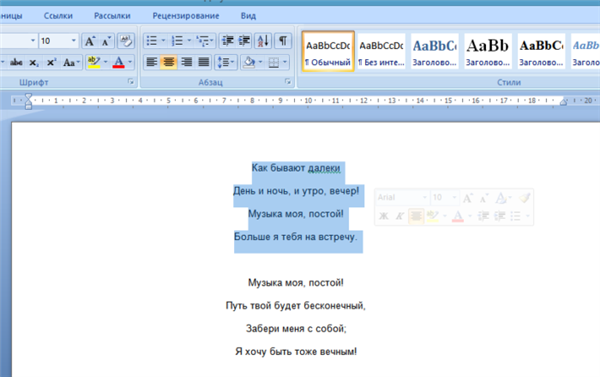The width and height of the screenshot is (600, 377).
Task: Increase indent in the ribbon
Action: tap(244, 41)
